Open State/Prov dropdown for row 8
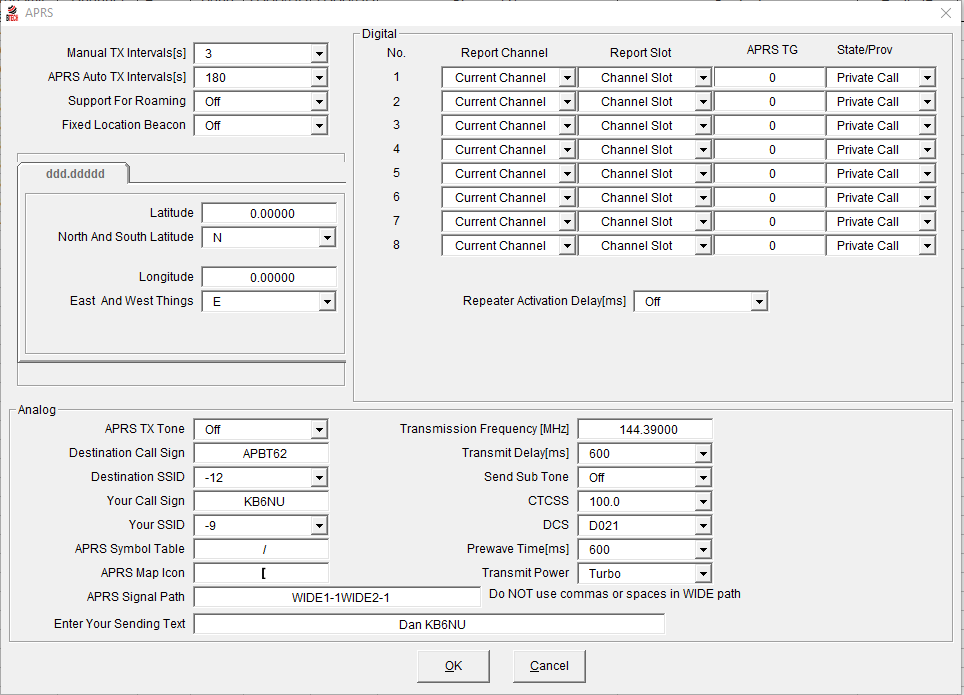 pyautogui.click(x=927, y=246)
